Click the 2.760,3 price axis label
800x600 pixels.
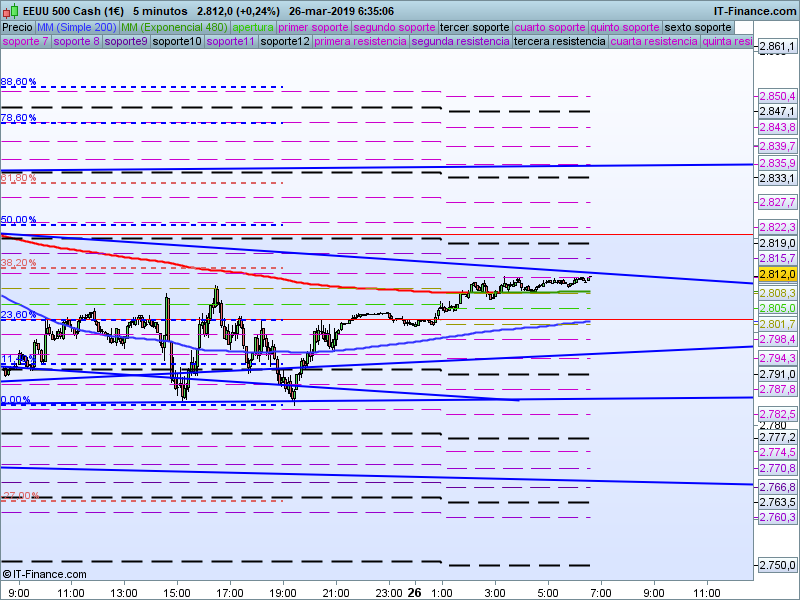pos(777,517)
